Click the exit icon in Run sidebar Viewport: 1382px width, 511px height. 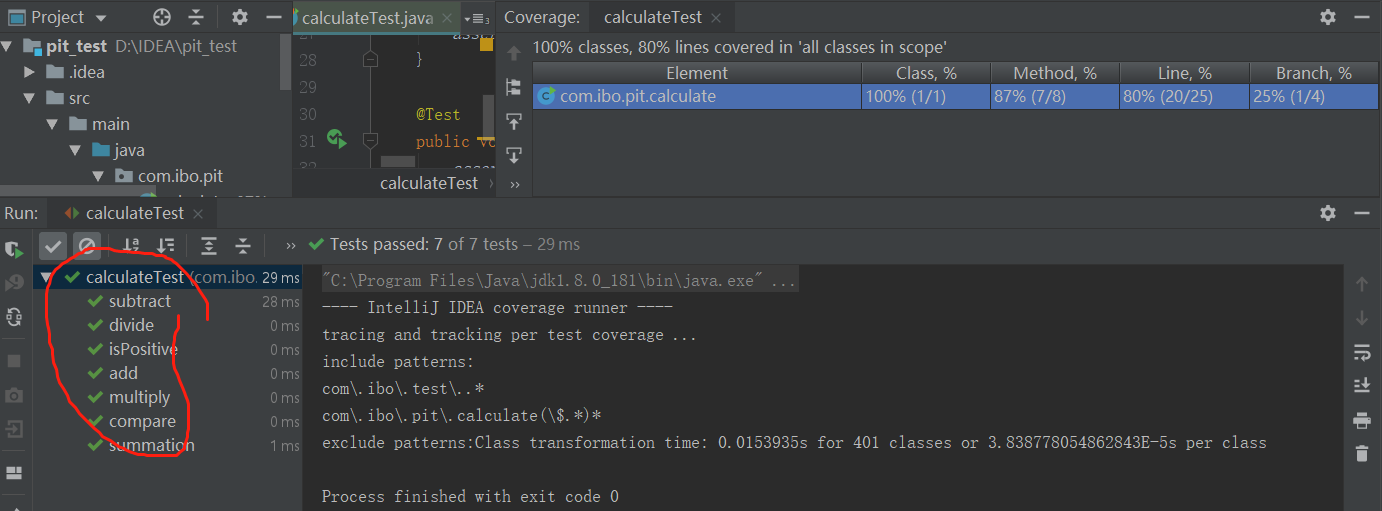[x=14, y=429]
